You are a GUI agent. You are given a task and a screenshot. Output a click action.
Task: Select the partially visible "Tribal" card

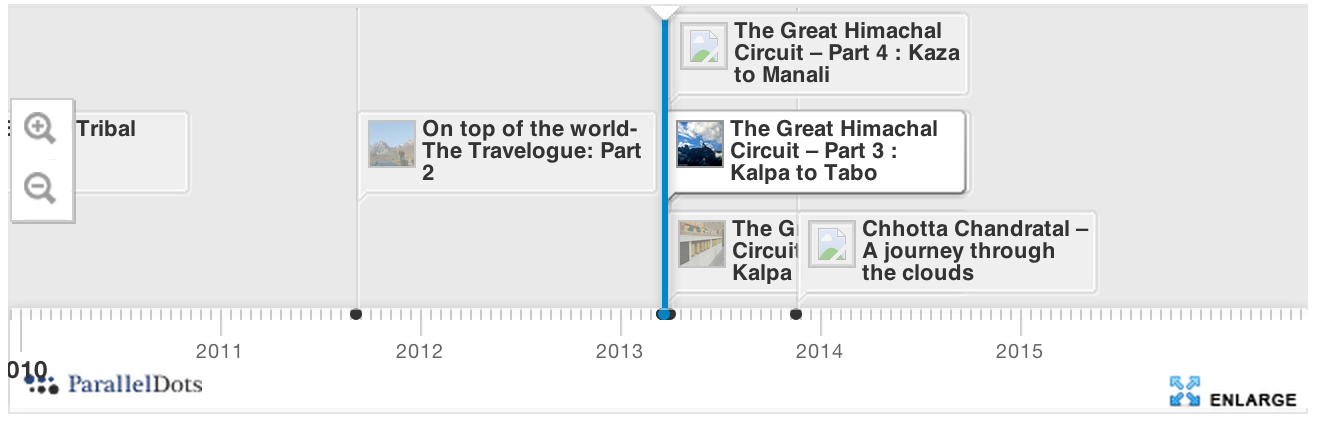click(x=130, y=150)
